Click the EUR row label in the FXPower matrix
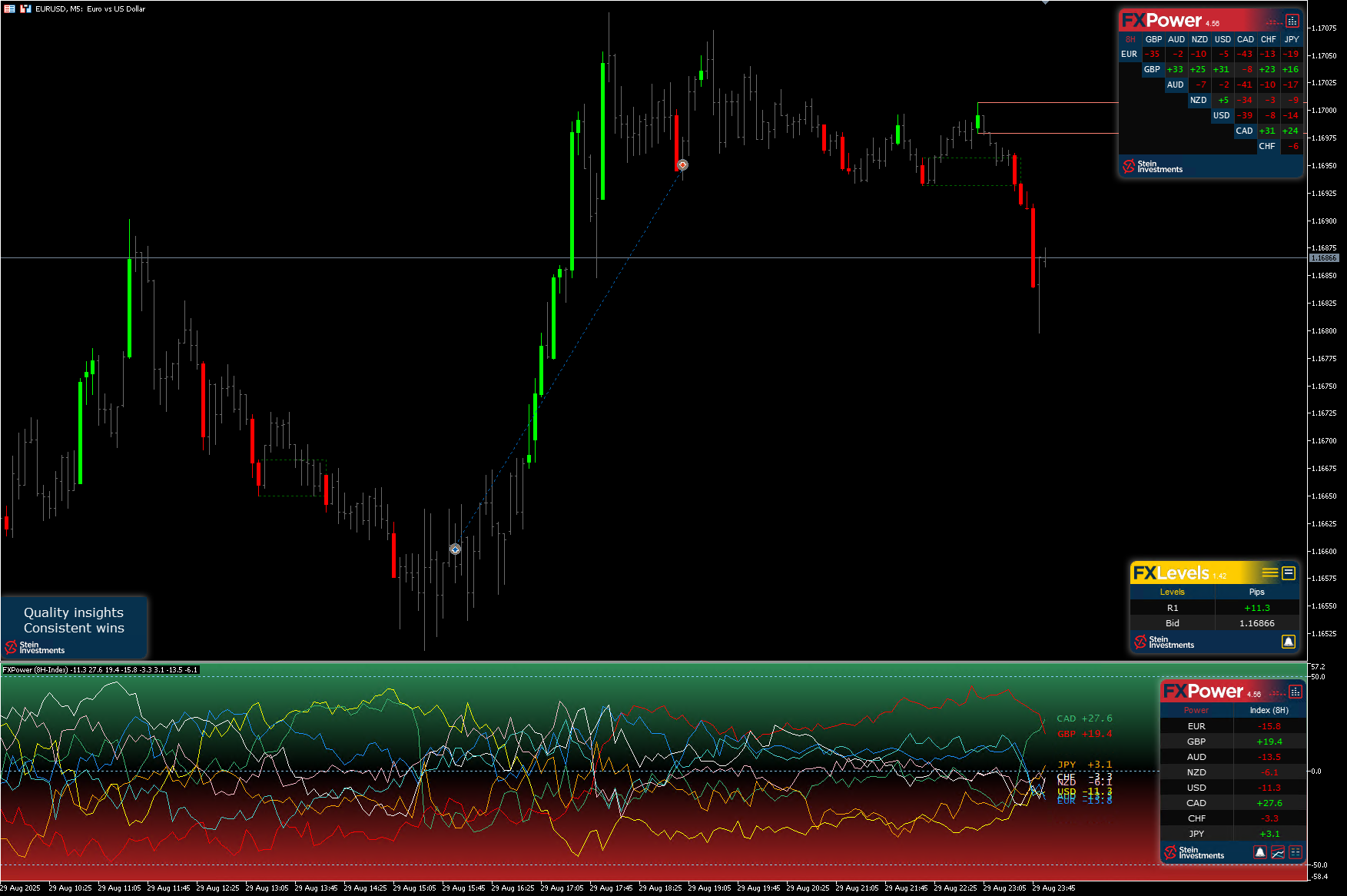Screen dimensions: 1347x896 1129,55
